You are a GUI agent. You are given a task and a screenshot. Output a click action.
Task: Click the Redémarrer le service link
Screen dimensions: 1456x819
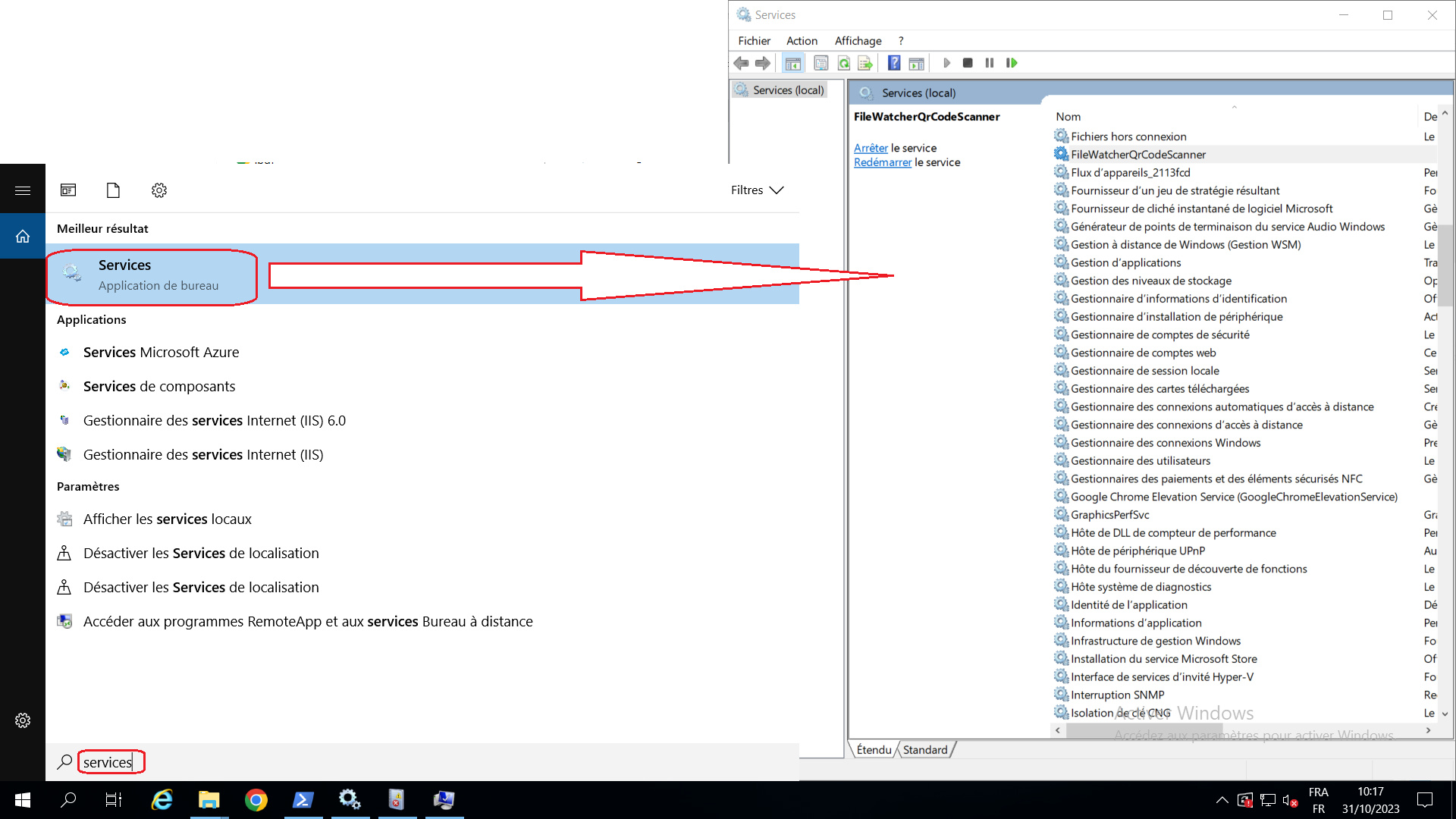click(x=883, y=162)
